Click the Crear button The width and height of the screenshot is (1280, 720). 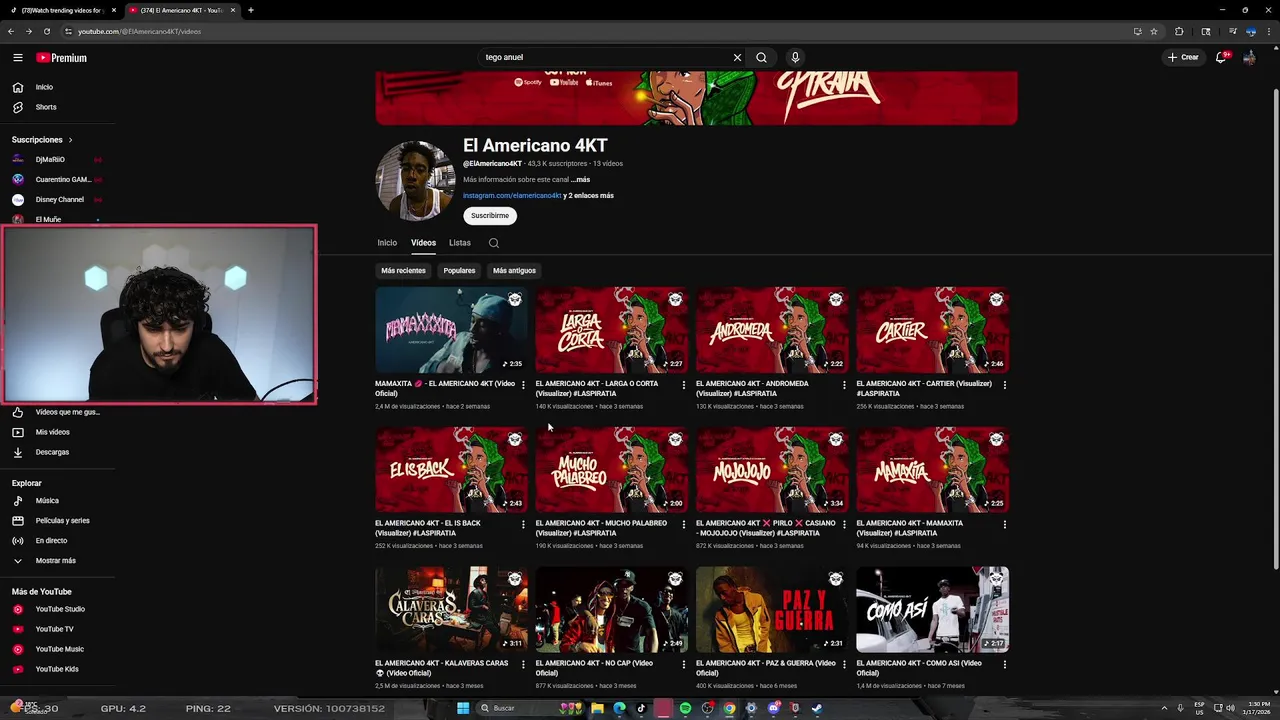coord(1183,57)
